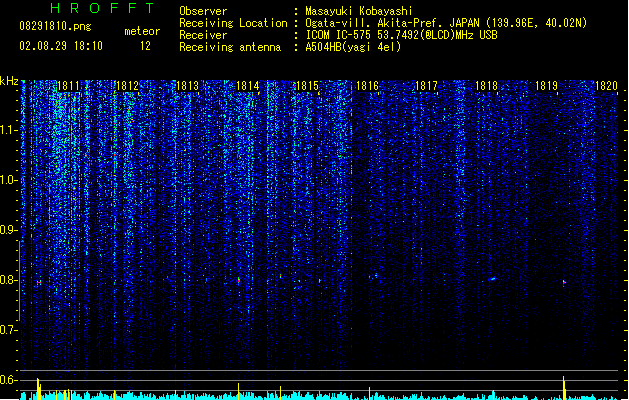
Task: Click the 0.6 kHz axis label
Action: pos(8,380)
